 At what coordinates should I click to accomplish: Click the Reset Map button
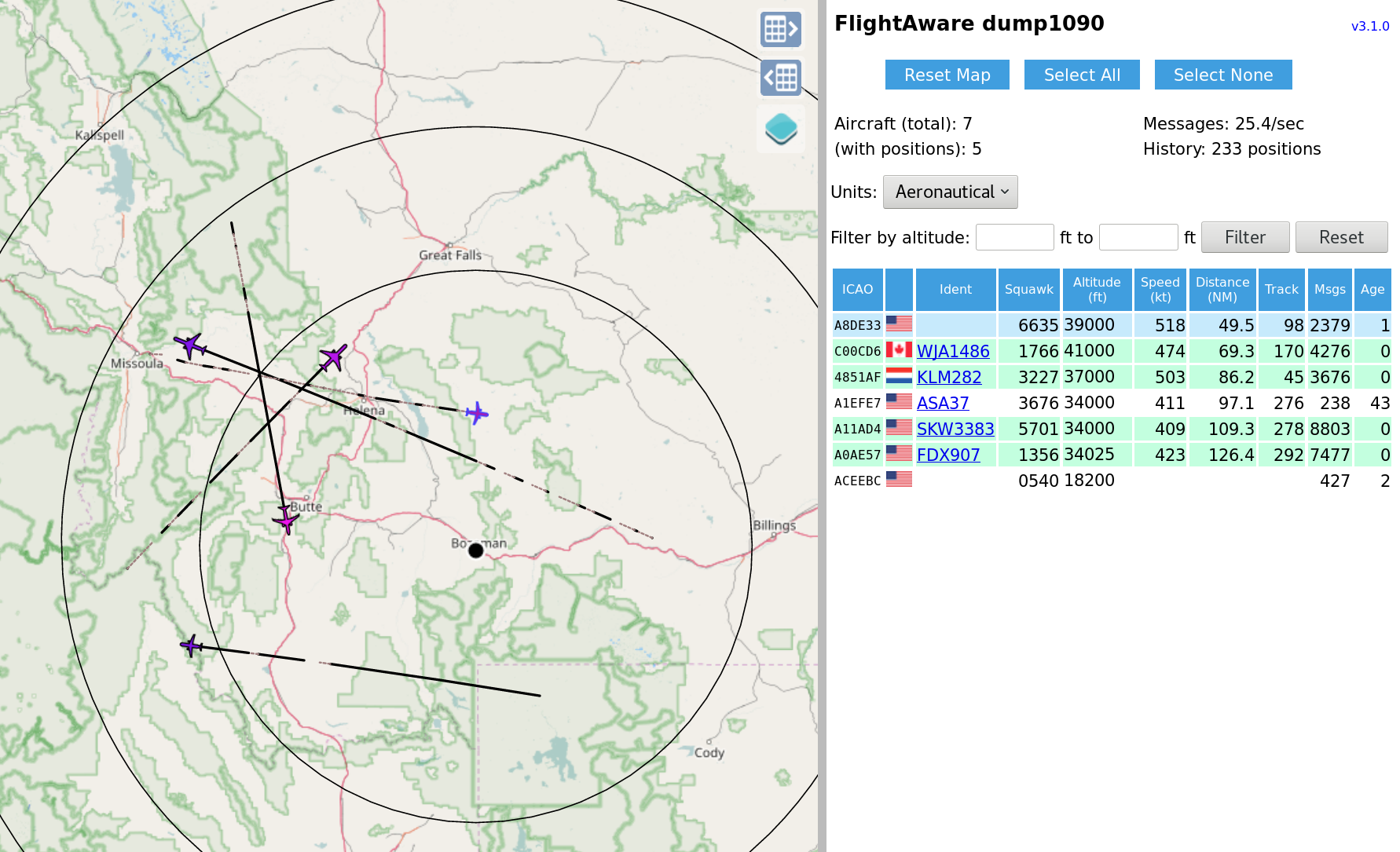[947, 75]
